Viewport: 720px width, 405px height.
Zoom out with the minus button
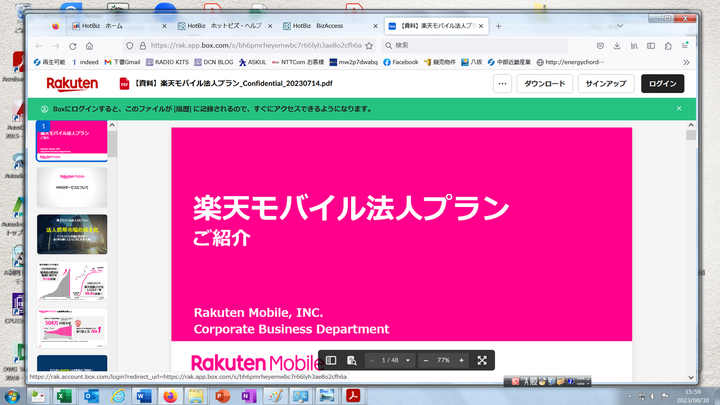tap(426, 360)
